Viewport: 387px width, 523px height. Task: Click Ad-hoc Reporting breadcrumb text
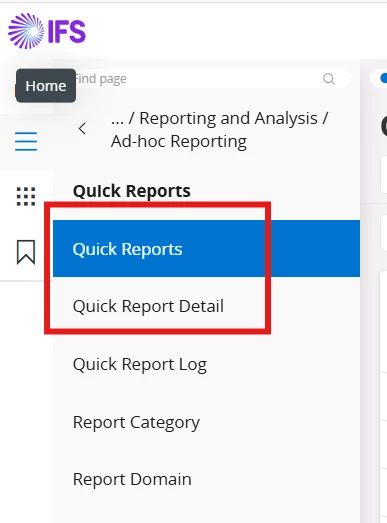pos(179,141)
